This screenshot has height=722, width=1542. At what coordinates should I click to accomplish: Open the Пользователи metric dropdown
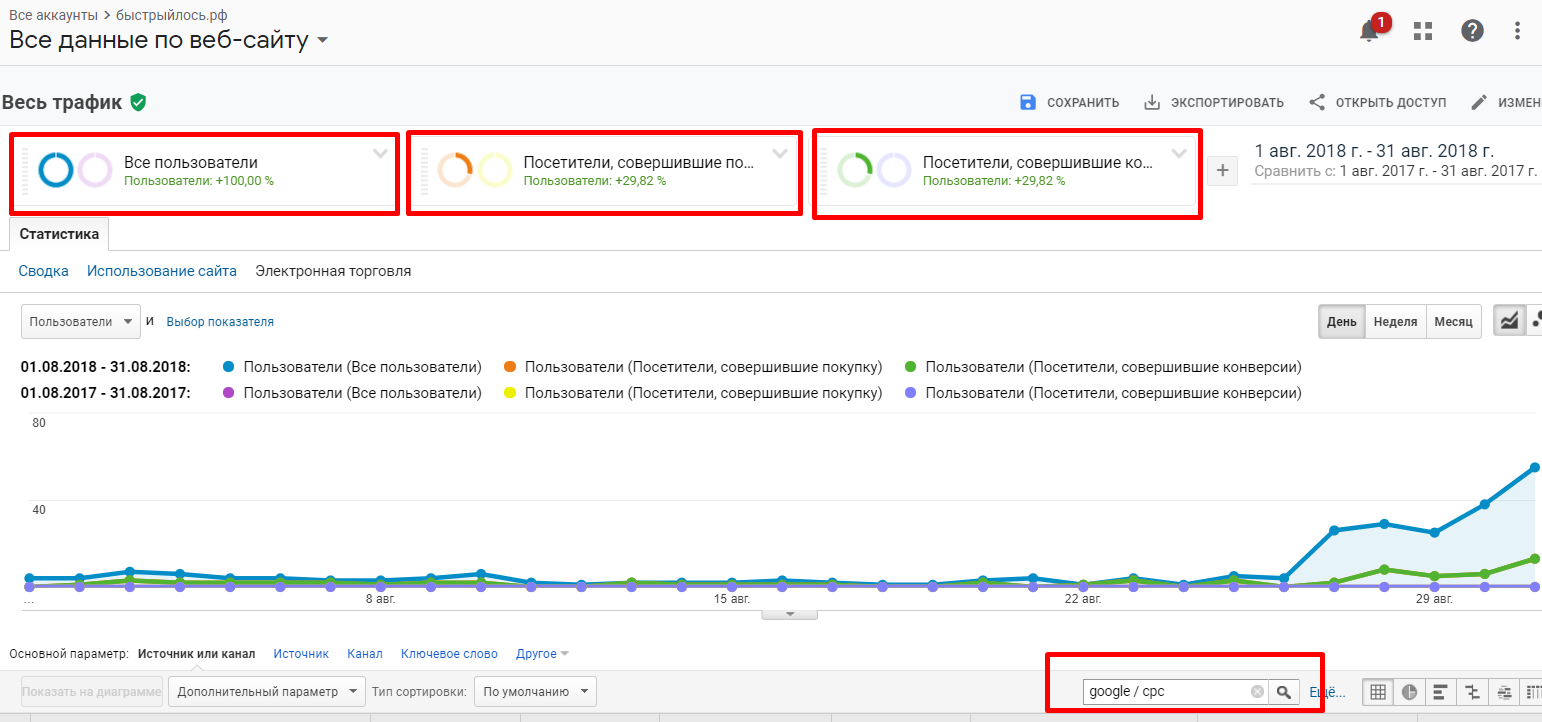pos(81,322)
